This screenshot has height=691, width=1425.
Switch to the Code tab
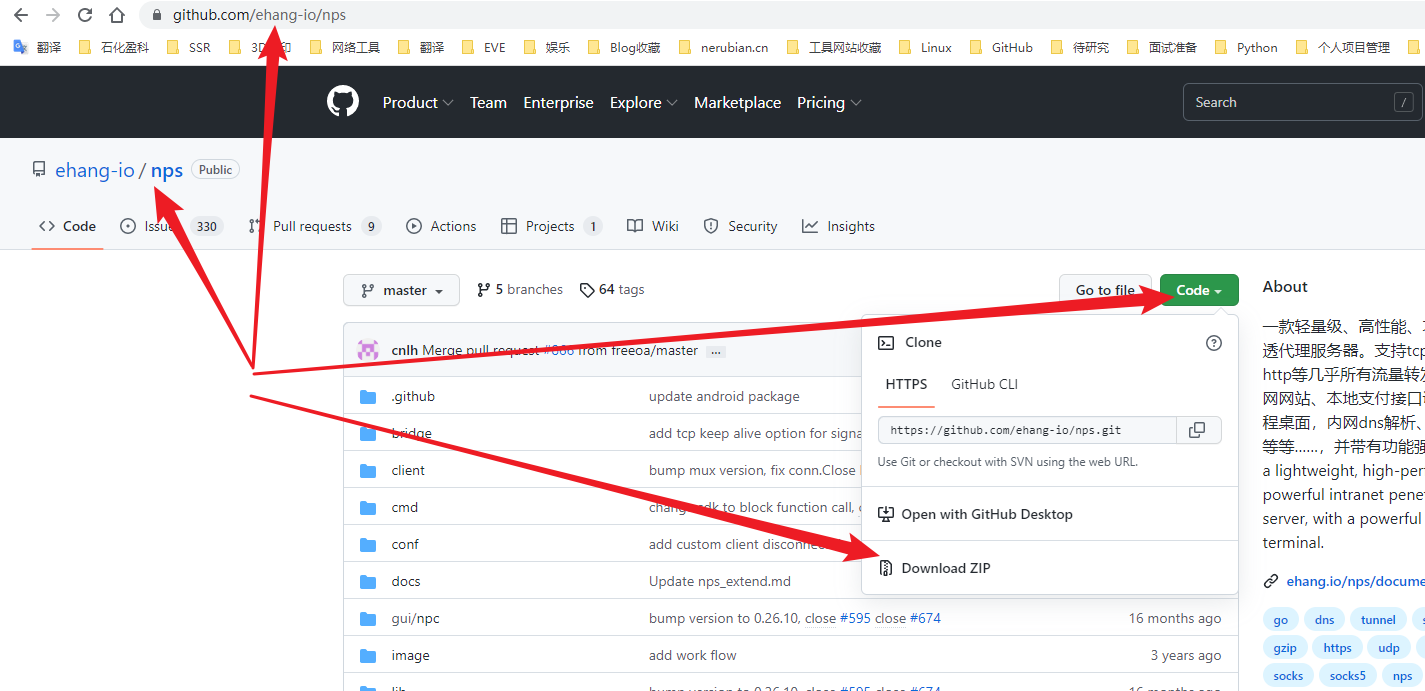pos(67,226)
